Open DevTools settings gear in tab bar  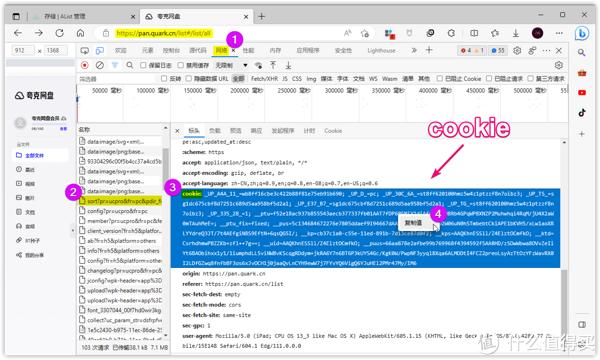(x=517, y=50)
